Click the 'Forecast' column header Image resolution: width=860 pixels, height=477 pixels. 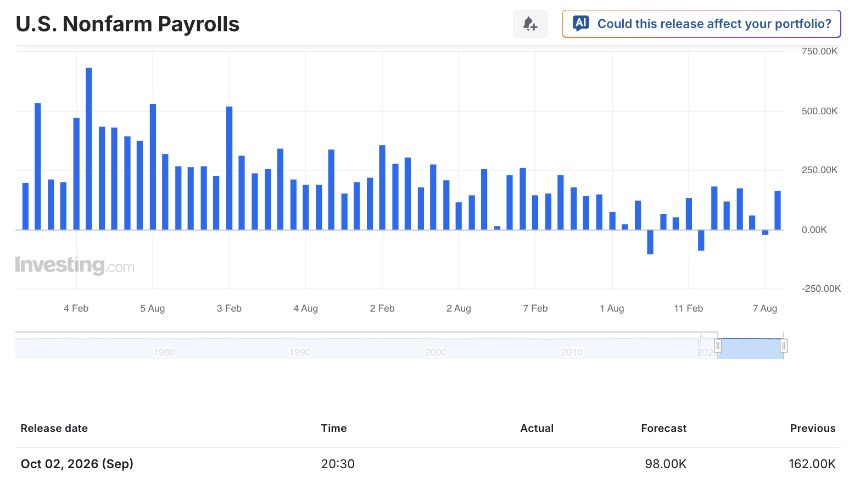coord(664,428)
